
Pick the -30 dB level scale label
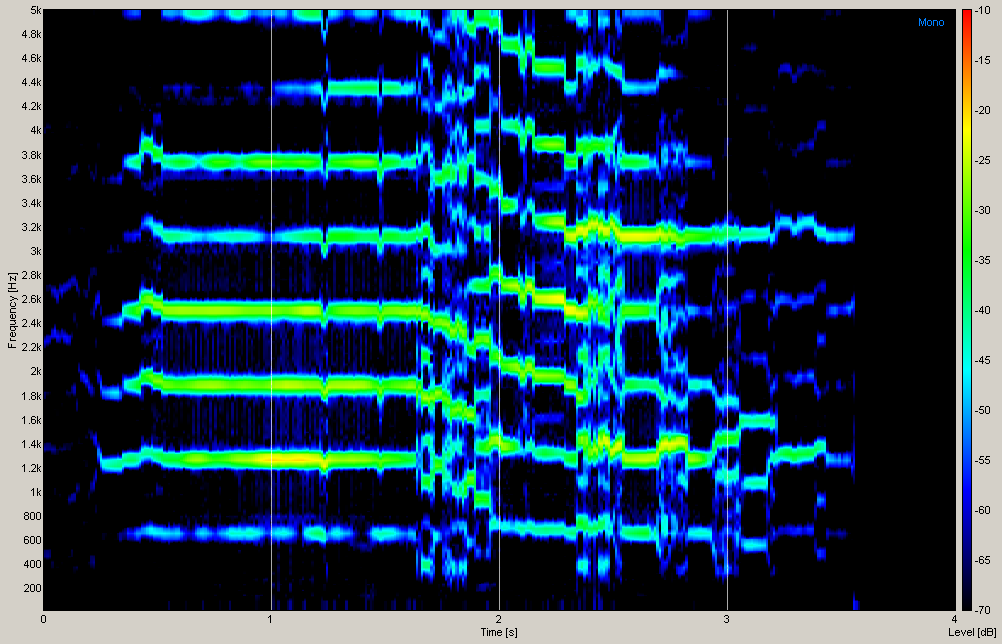click(x=983, y=210)
